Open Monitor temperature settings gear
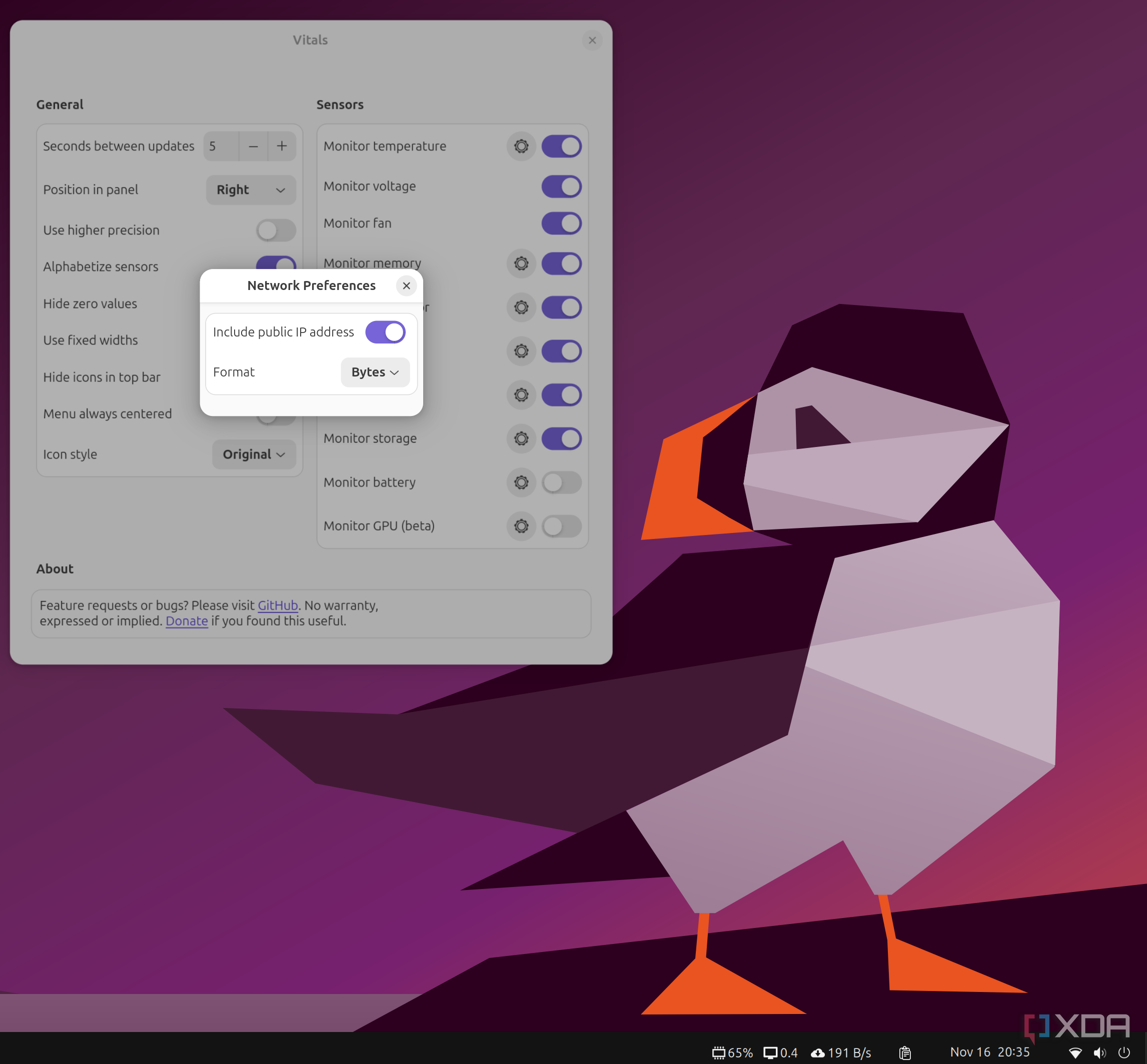This screenshot has width=1147, height=1064. (x=521, y=146)
